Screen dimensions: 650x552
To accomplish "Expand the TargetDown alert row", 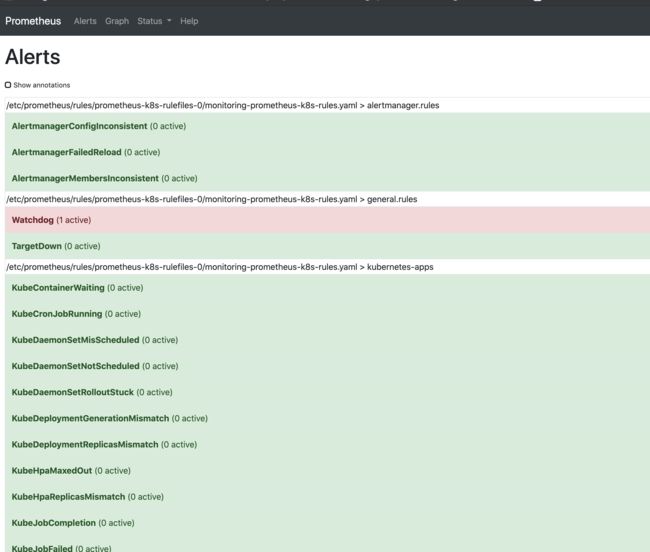I will click(x=327, y=246).
